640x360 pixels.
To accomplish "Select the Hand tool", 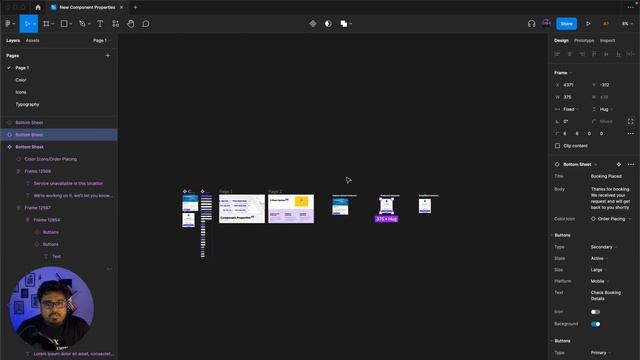I will 131,24.
